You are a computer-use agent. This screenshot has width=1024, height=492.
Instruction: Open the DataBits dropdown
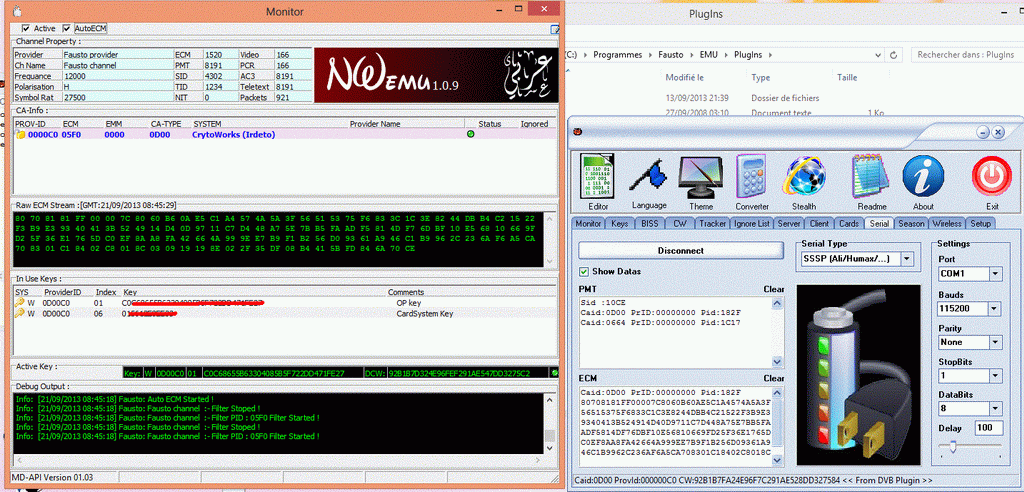pyautogui.click(x=995, y=409)
